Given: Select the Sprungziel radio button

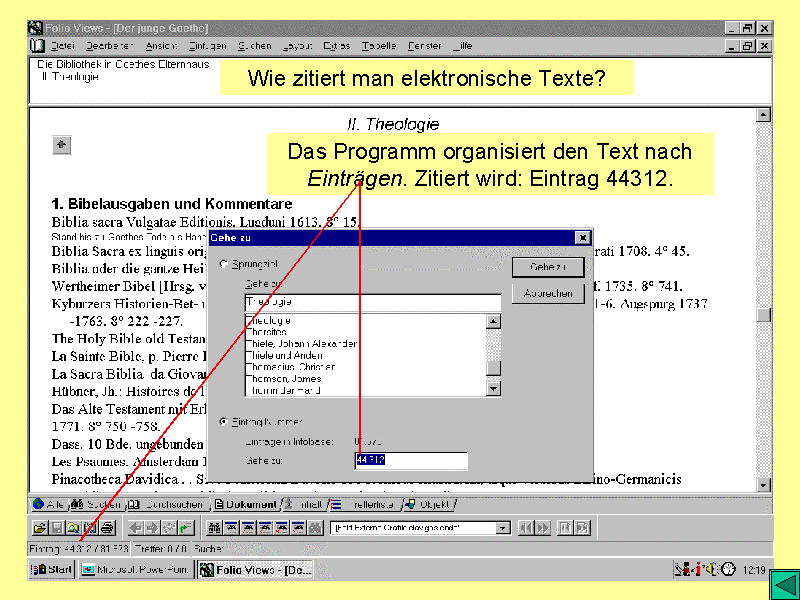Looking at the screenshot, I should (223, 264).
